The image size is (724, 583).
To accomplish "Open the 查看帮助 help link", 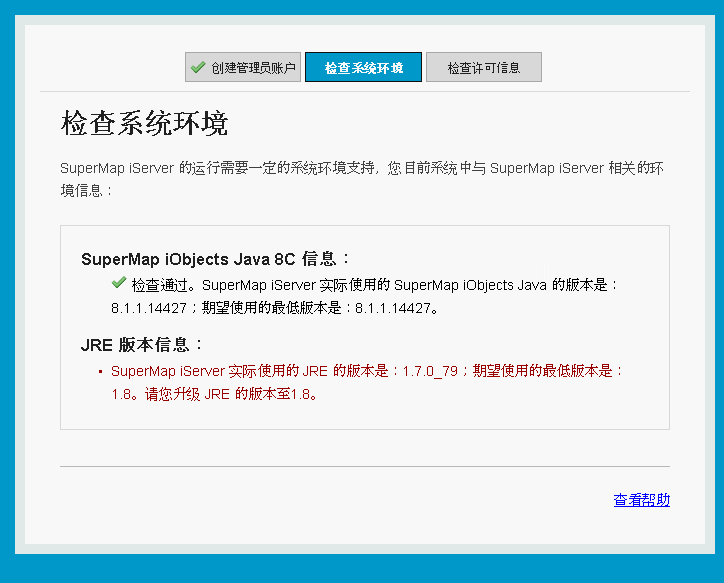I will click(641, 500).
